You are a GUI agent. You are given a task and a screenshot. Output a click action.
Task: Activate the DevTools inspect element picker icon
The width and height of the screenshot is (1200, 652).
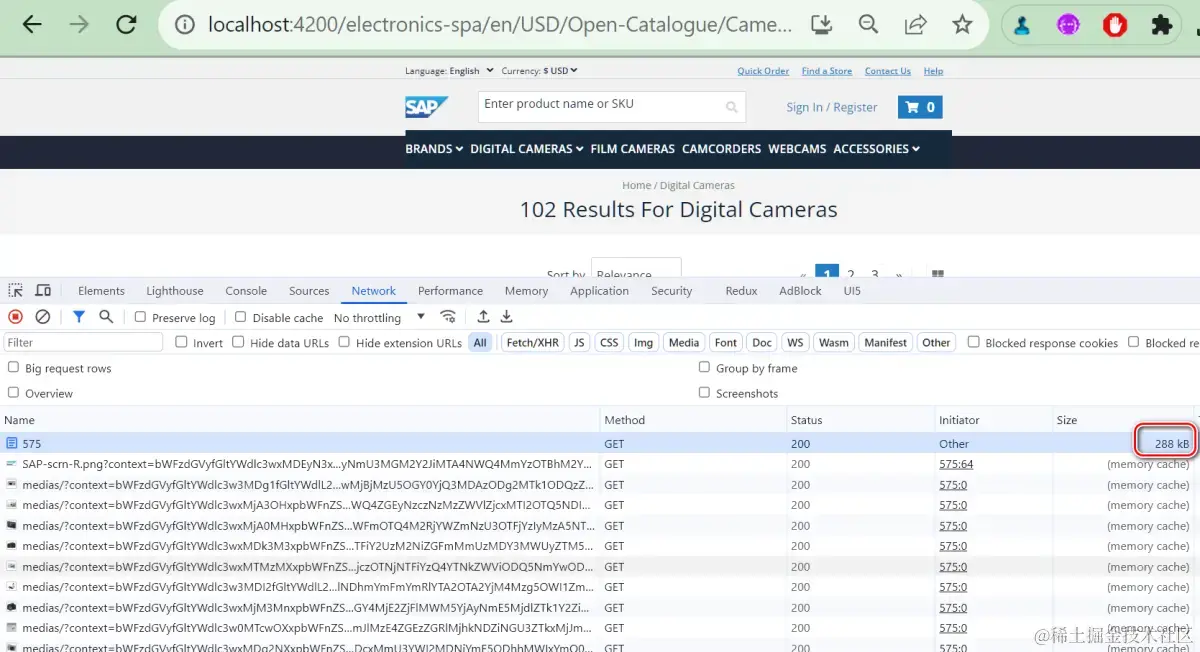coord(16,291)
